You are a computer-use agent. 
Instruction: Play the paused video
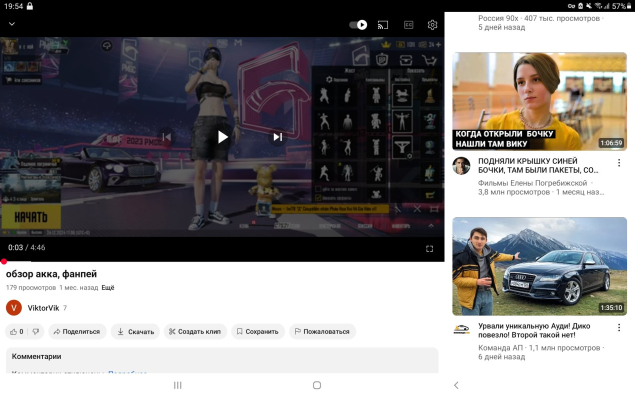[222, 137]
